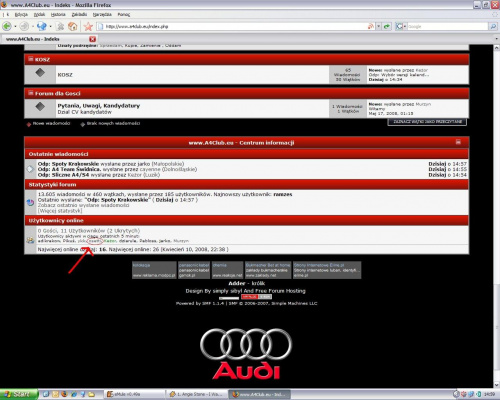Screen dimensions: 500x400
Task: Collapse the Forum dla Gosci category icon
Action: [x=31, y=93]
